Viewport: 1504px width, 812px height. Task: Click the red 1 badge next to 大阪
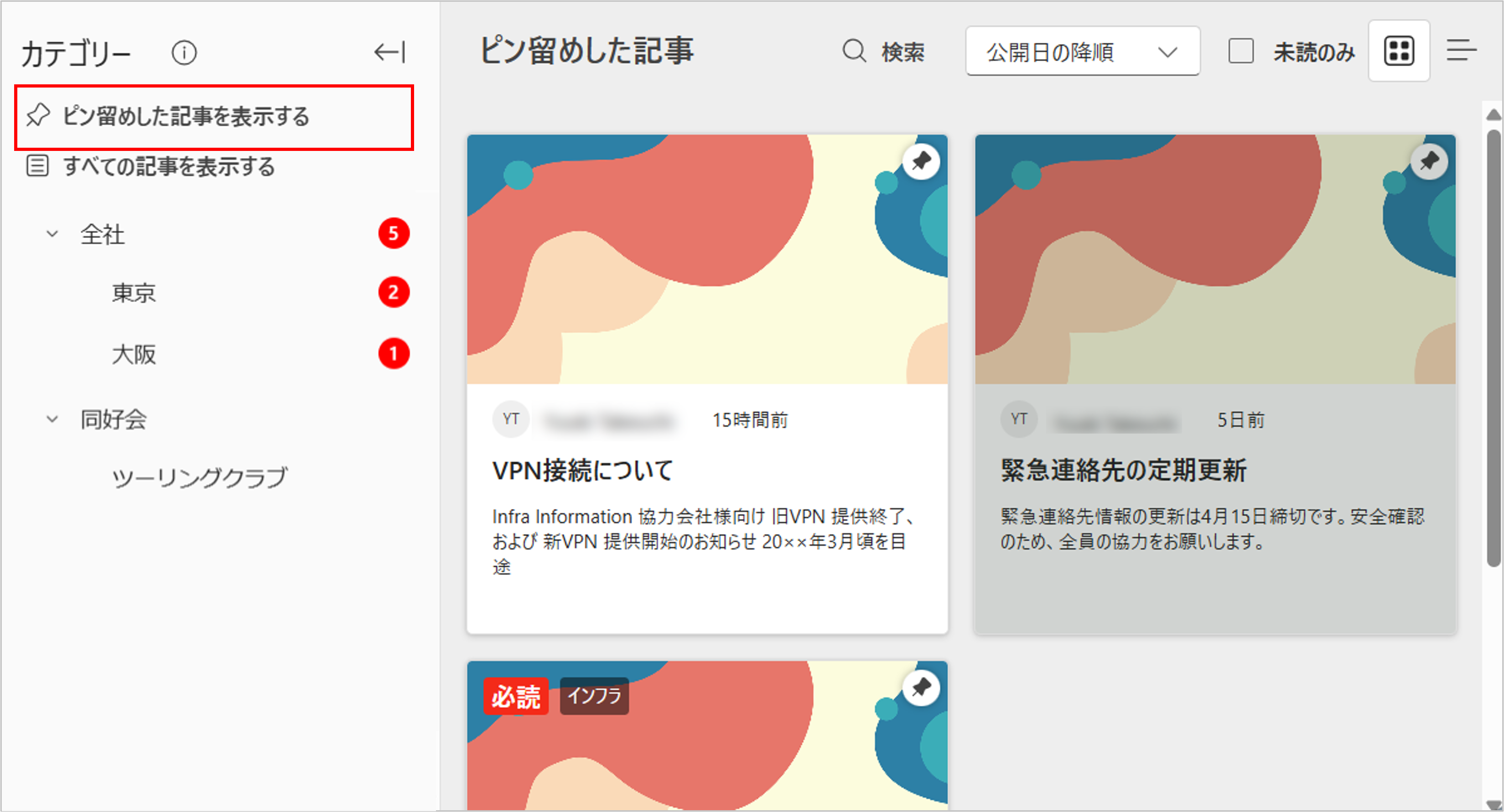[x=394, y=354]
